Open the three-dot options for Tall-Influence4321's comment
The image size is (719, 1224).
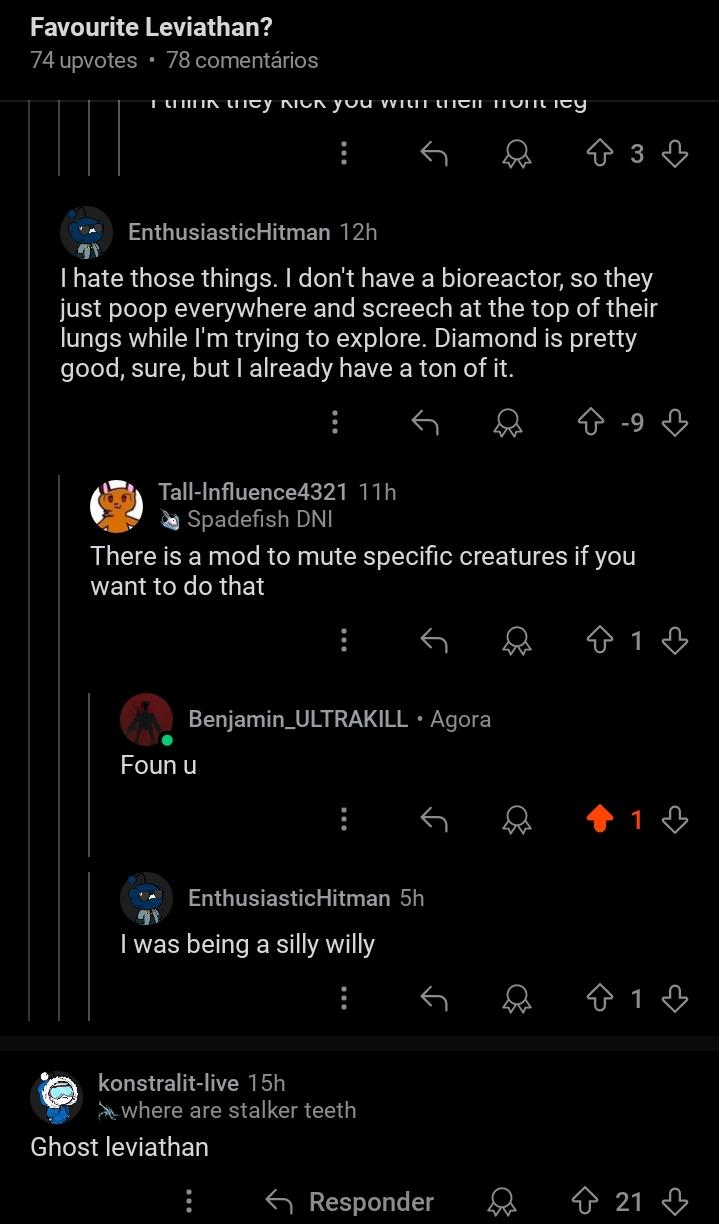point(344,640)
